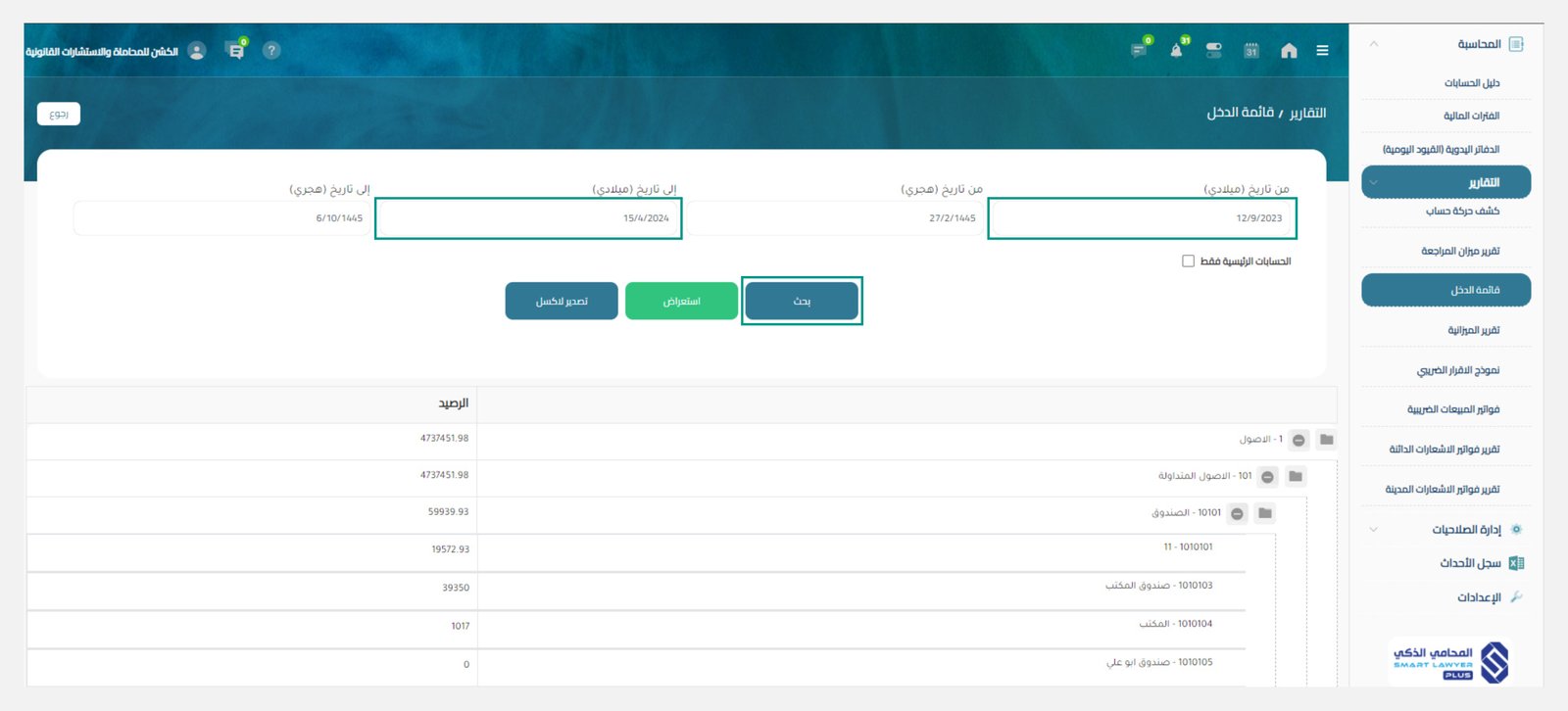Open تقرير فواتير الاشعارات الدائنة

tap(1445, 450)
